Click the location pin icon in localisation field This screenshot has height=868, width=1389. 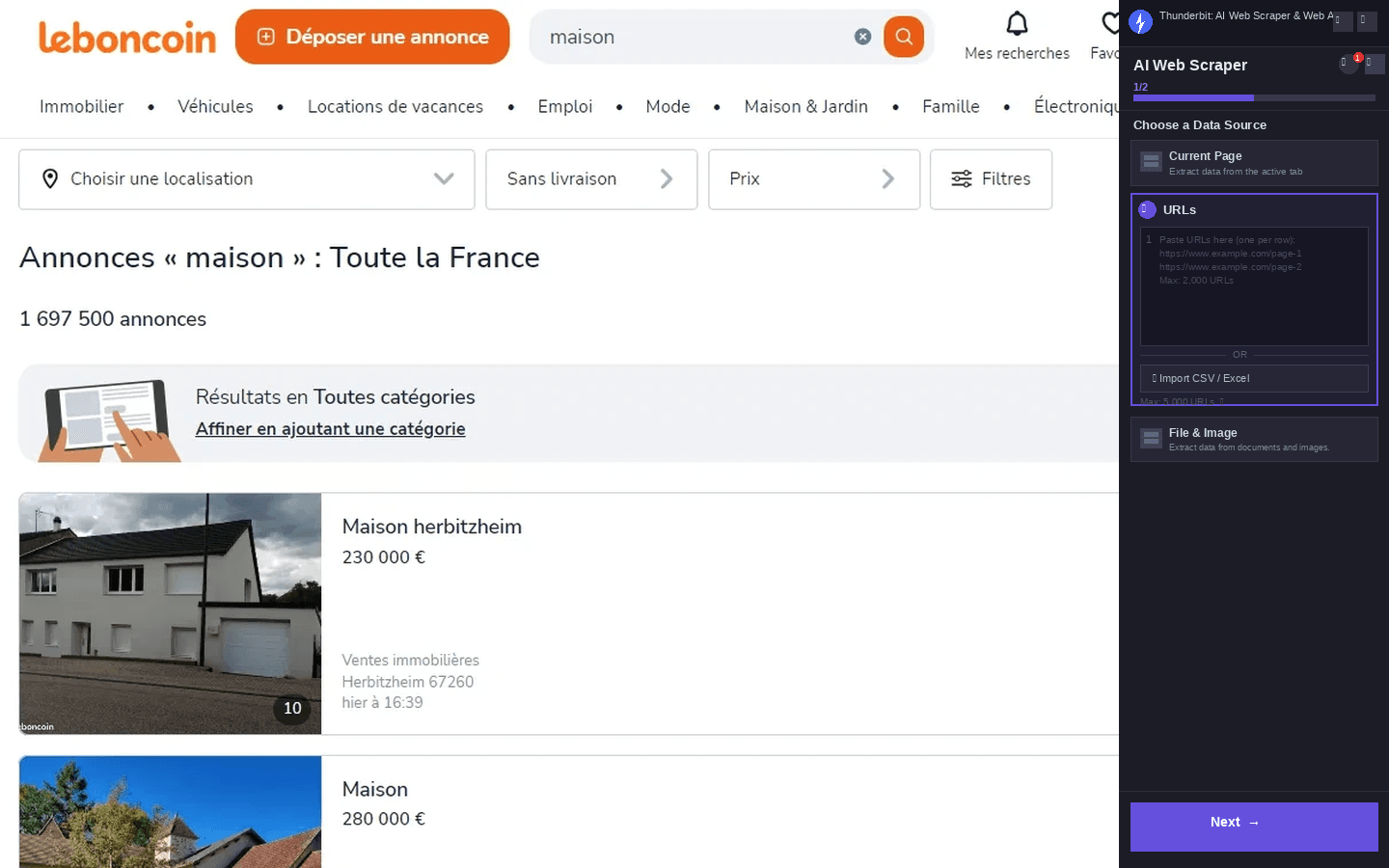[x=50, y=178]
